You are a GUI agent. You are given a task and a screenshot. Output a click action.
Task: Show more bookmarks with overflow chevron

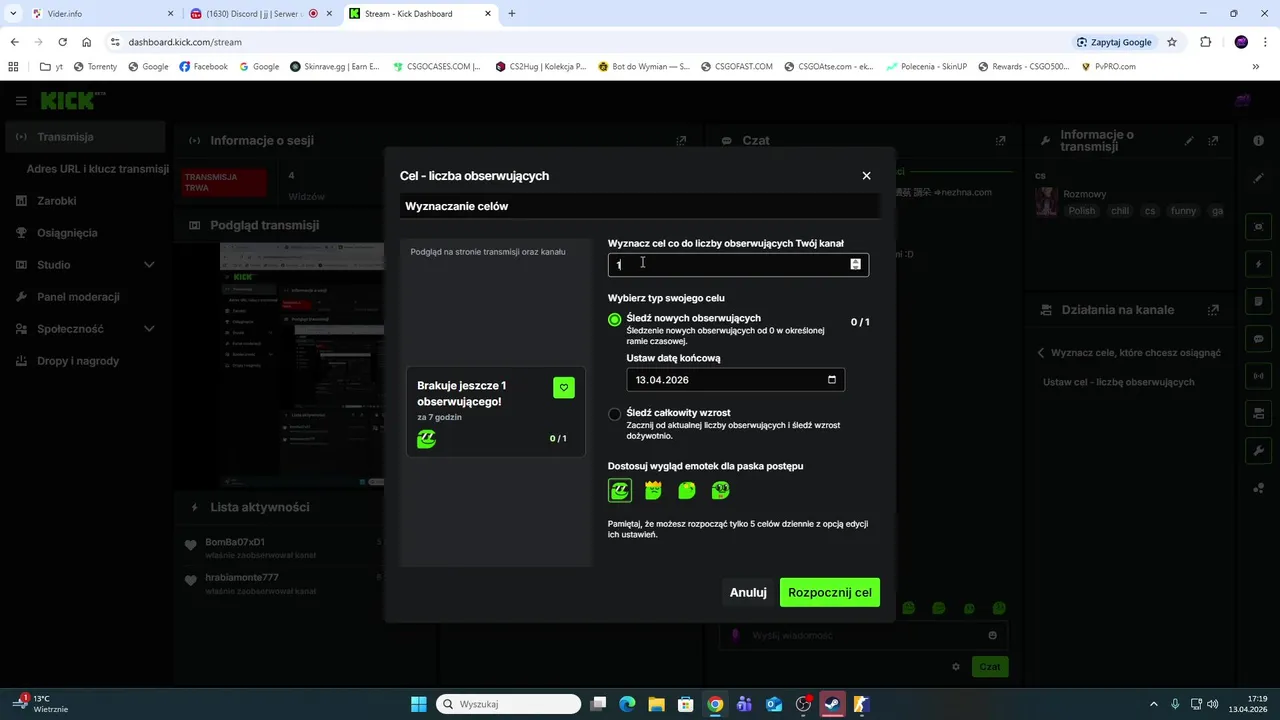(1256, 67)
